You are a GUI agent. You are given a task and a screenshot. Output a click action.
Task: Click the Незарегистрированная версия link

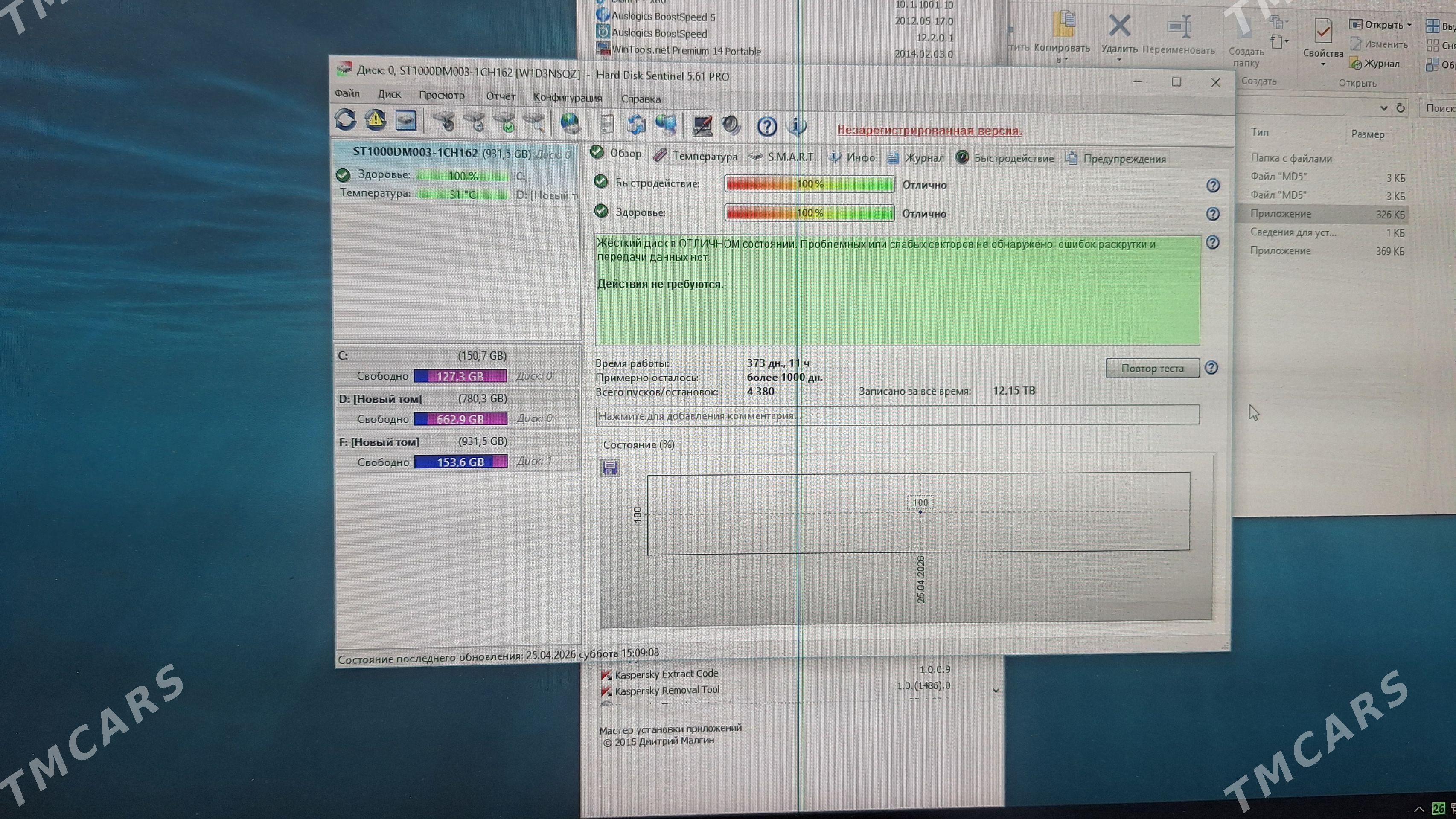point(929,131)
